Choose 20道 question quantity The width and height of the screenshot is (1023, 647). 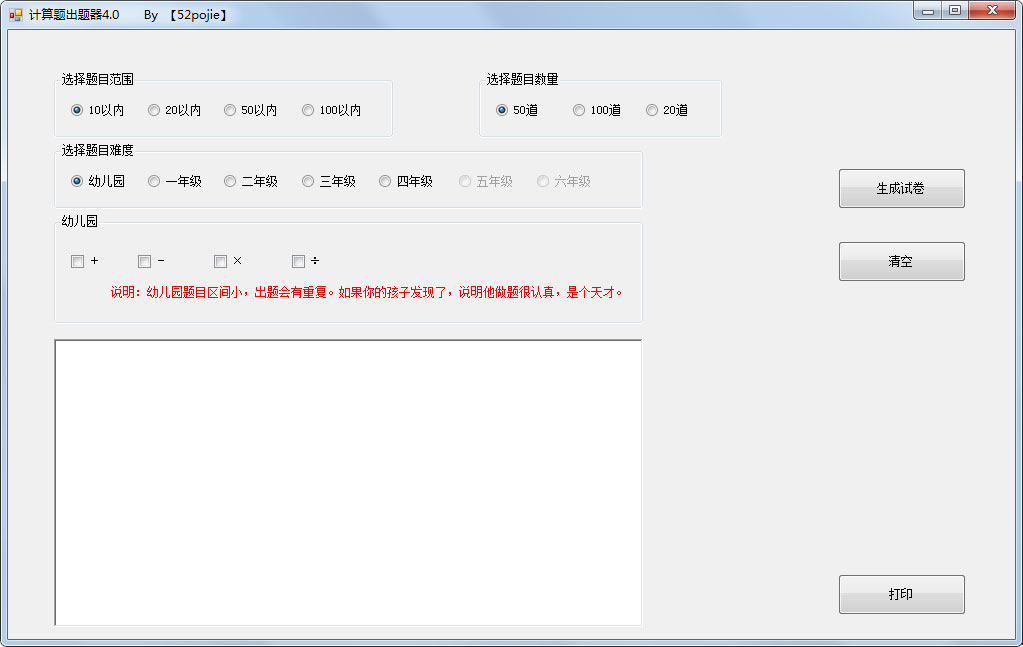652,110
